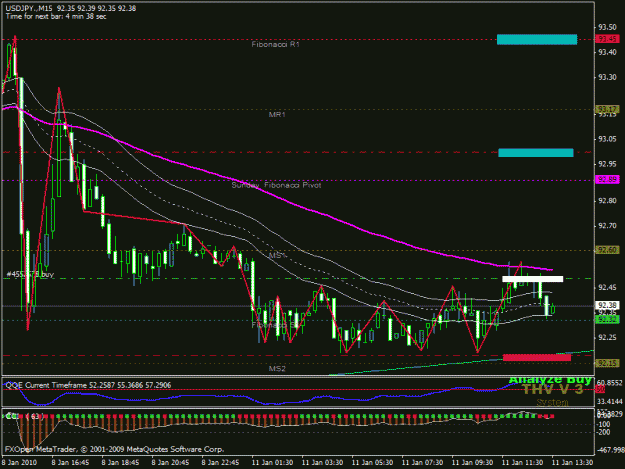
Task: Select the 'MS2' level label
Action: tap(277, 369)
